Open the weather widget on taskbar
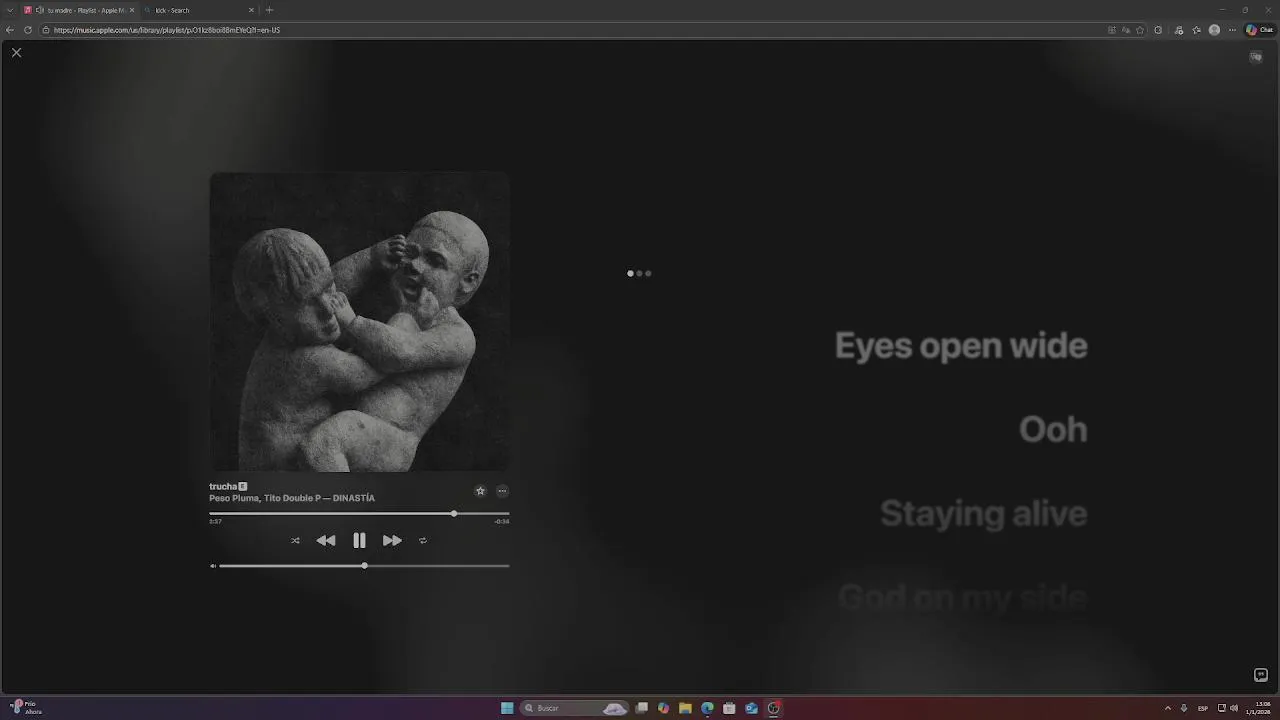1280x720 pixels. coord(27,708)
